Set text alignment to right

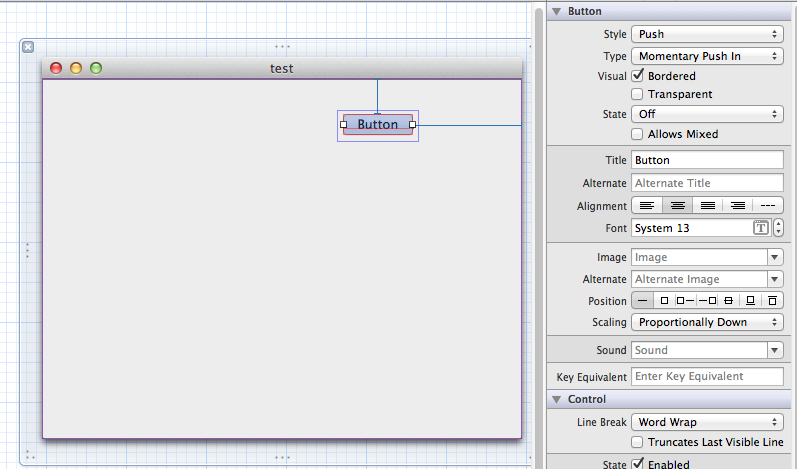pos(738,206)
